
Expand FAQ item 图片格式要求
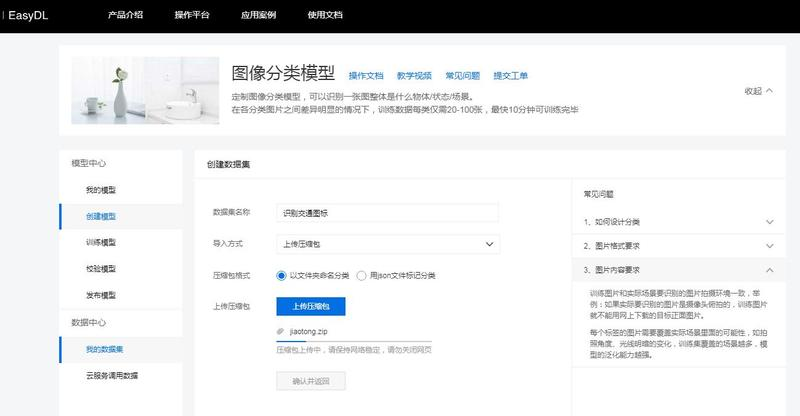679,246
